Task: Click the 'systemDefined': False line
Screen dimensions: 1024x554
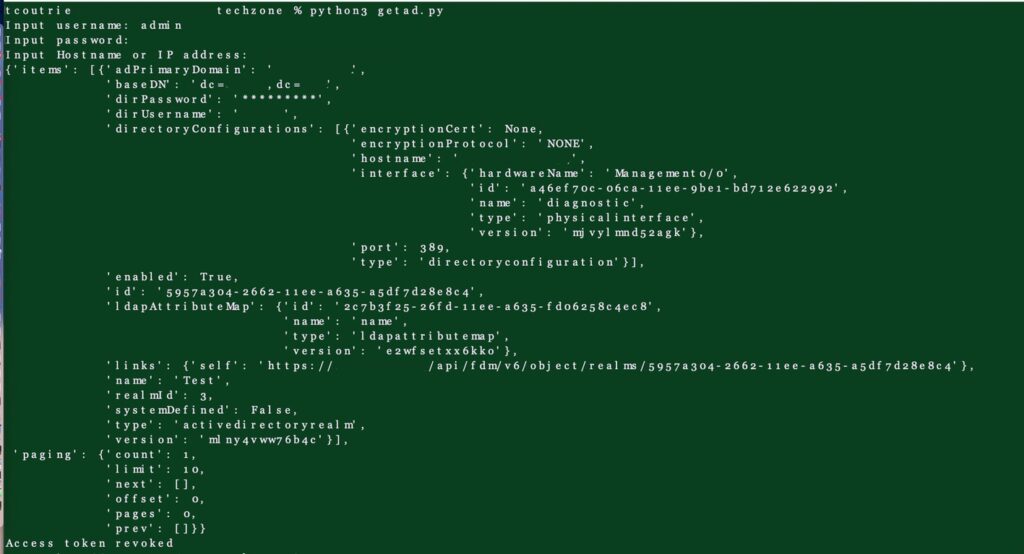Action: pos(201,410)
